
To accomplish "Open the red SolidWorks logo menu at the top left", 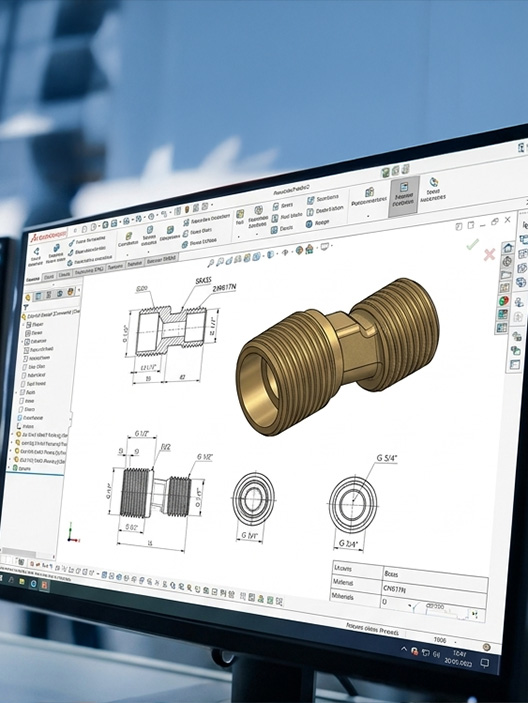I will [48, 236].
